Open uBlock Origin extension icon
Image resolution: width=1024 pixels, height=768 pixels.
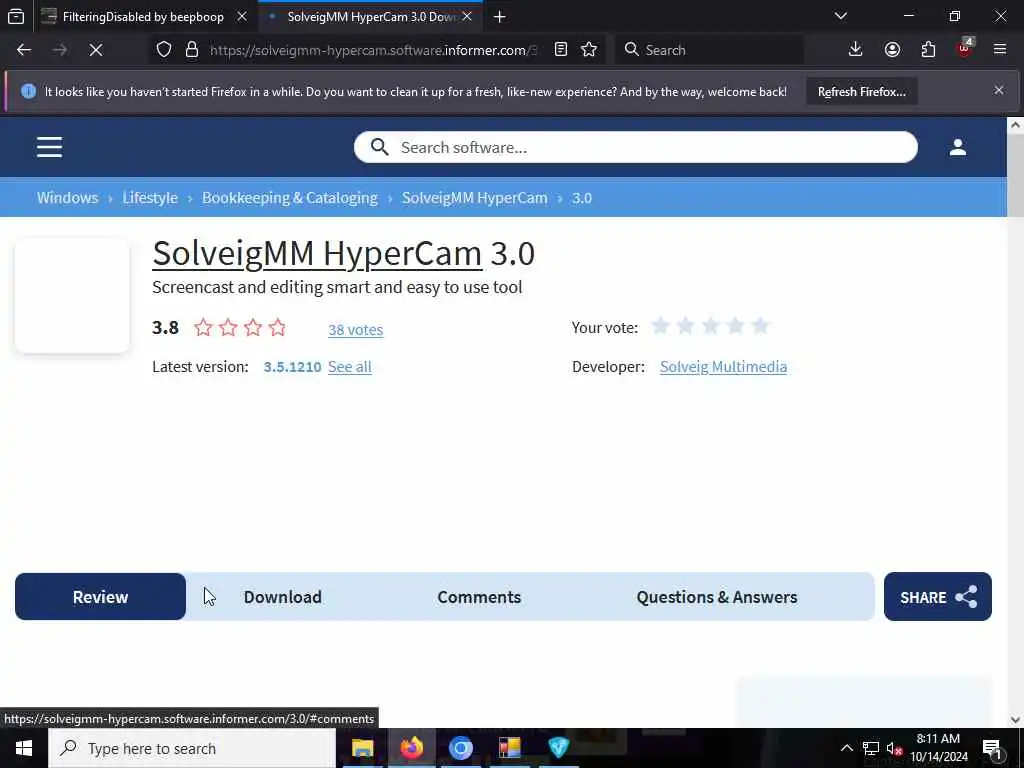click(964, 48)
